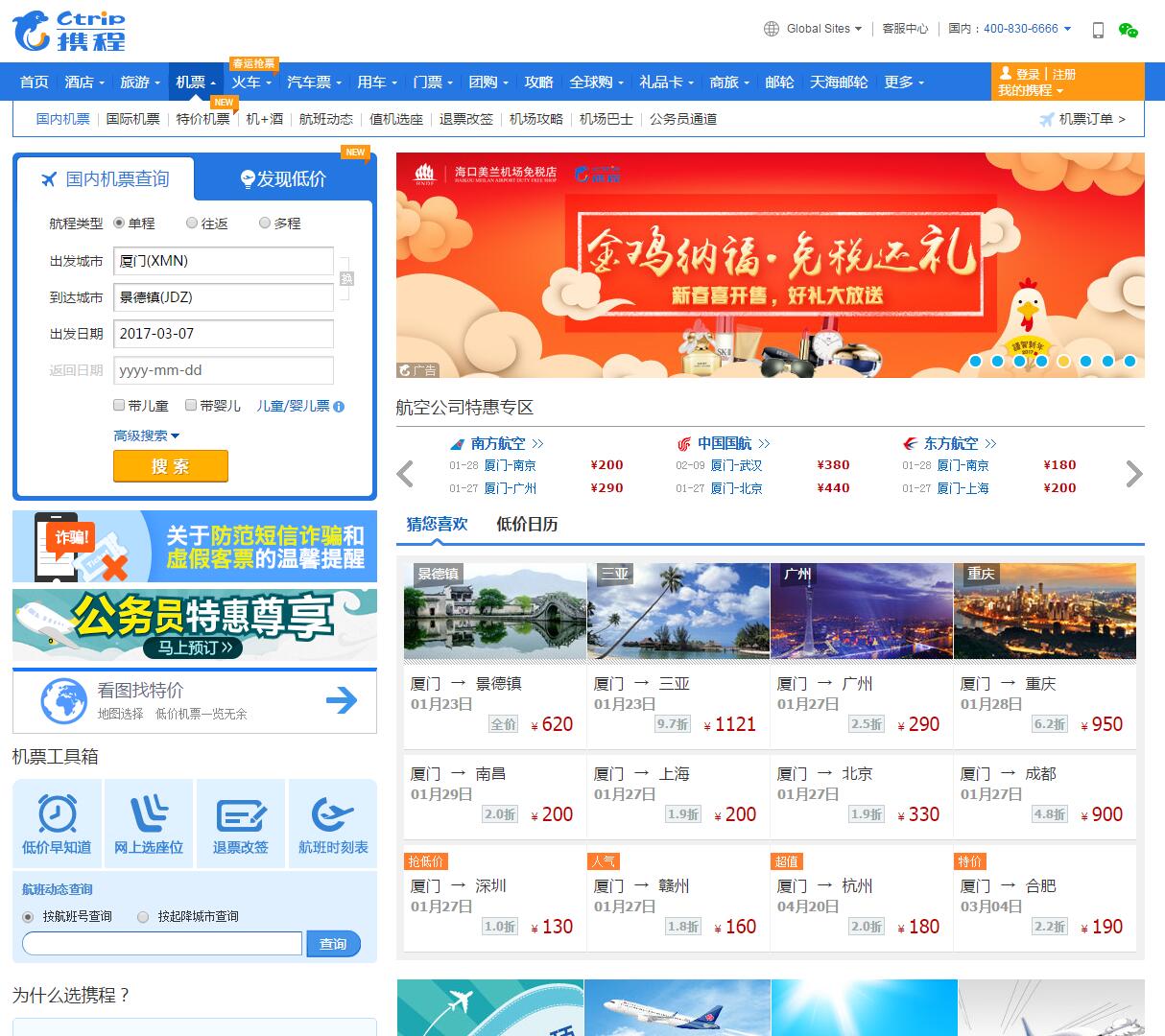
Task: Click the 东方航空 airline logo
Action: click(x=910, y=444)
